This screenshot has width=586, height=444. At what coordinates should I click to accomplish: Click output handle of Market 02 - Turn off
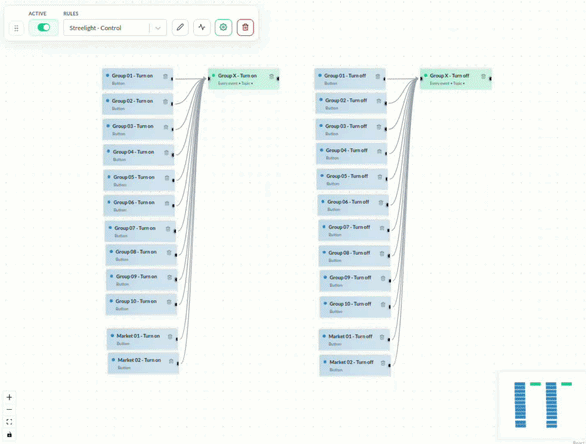coord(389,365)
